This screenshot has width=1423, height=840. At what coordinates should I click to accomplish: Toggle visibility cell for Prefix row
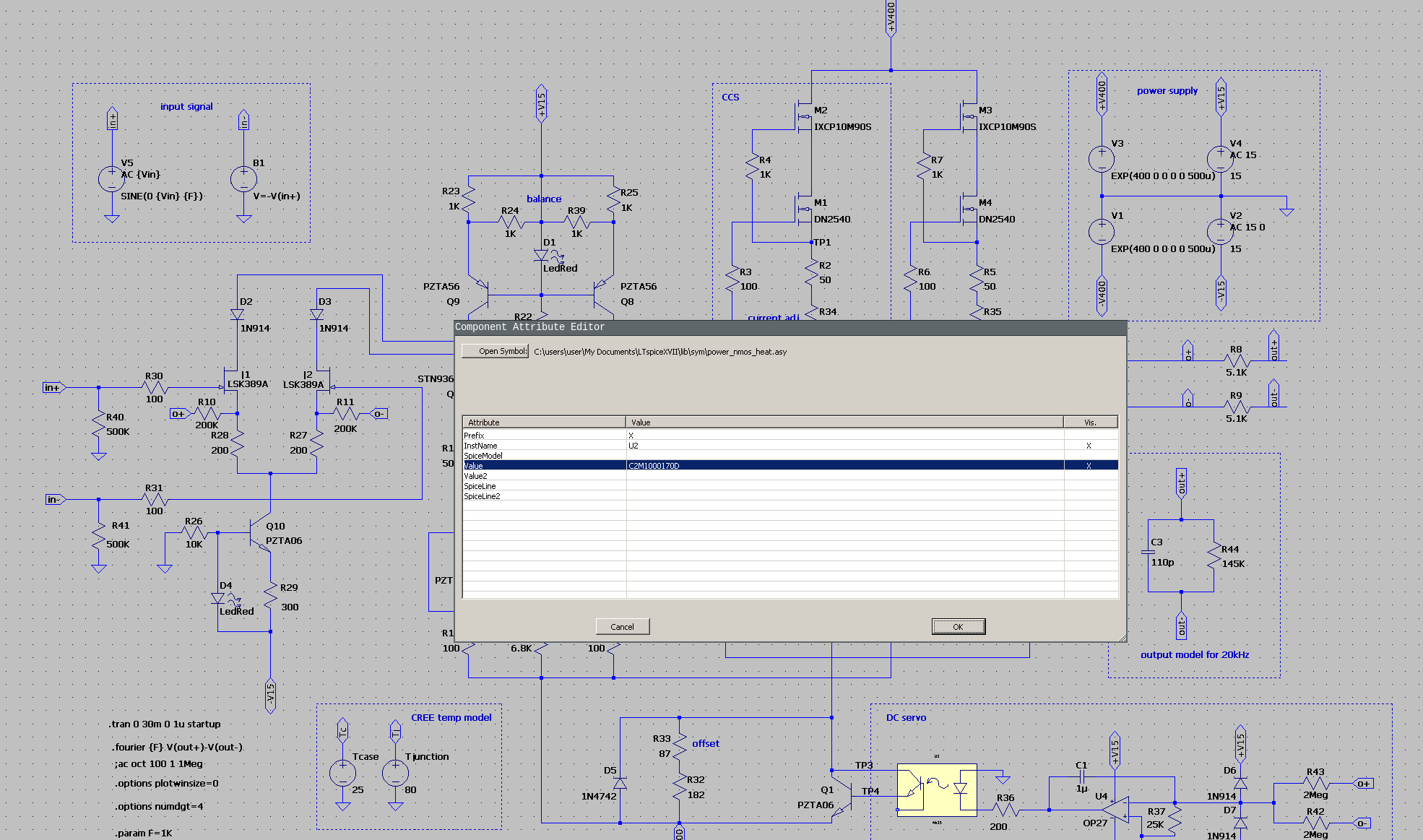[x=1089, y=436]
